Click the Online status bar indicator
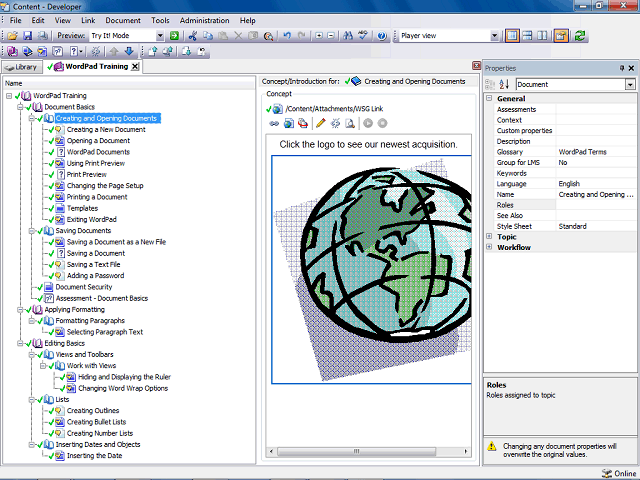The image size is (640, 480). [x=619, y=473]
